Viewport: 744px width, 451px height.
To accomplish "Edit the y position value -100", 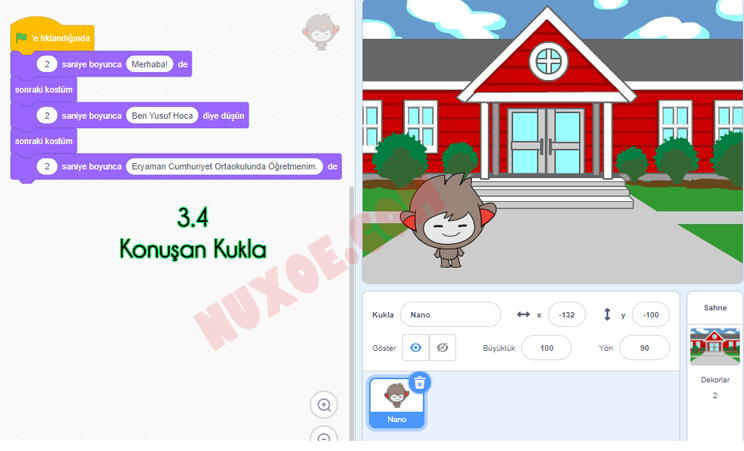I will tap(651, 314).
